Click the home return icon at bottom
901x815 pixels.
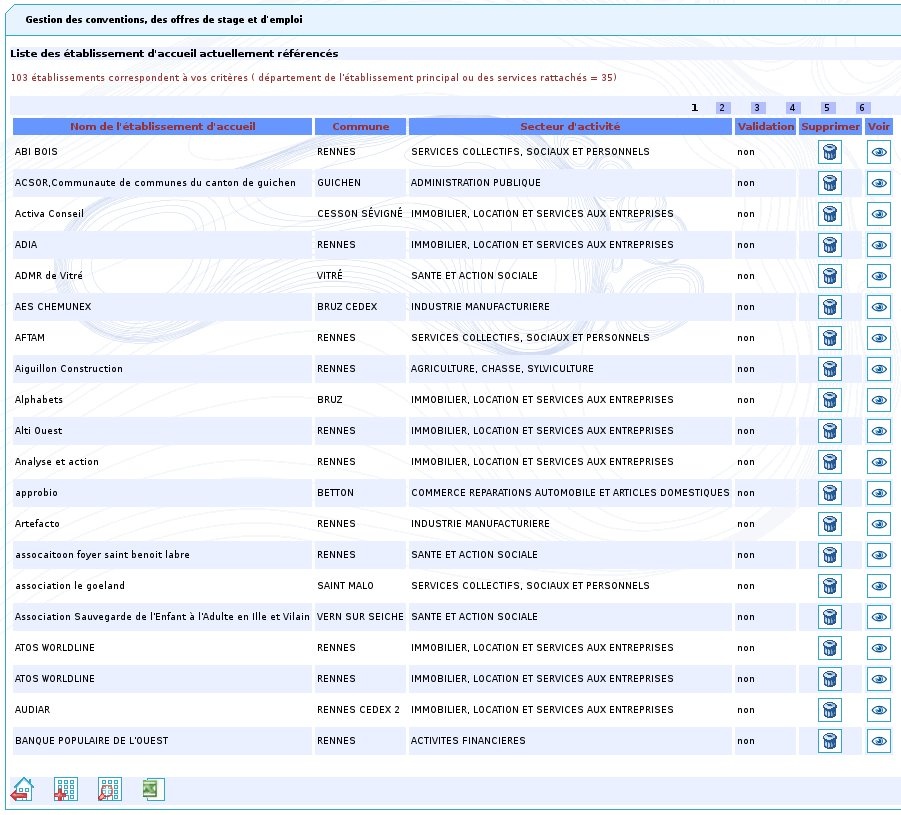[22, 789]
